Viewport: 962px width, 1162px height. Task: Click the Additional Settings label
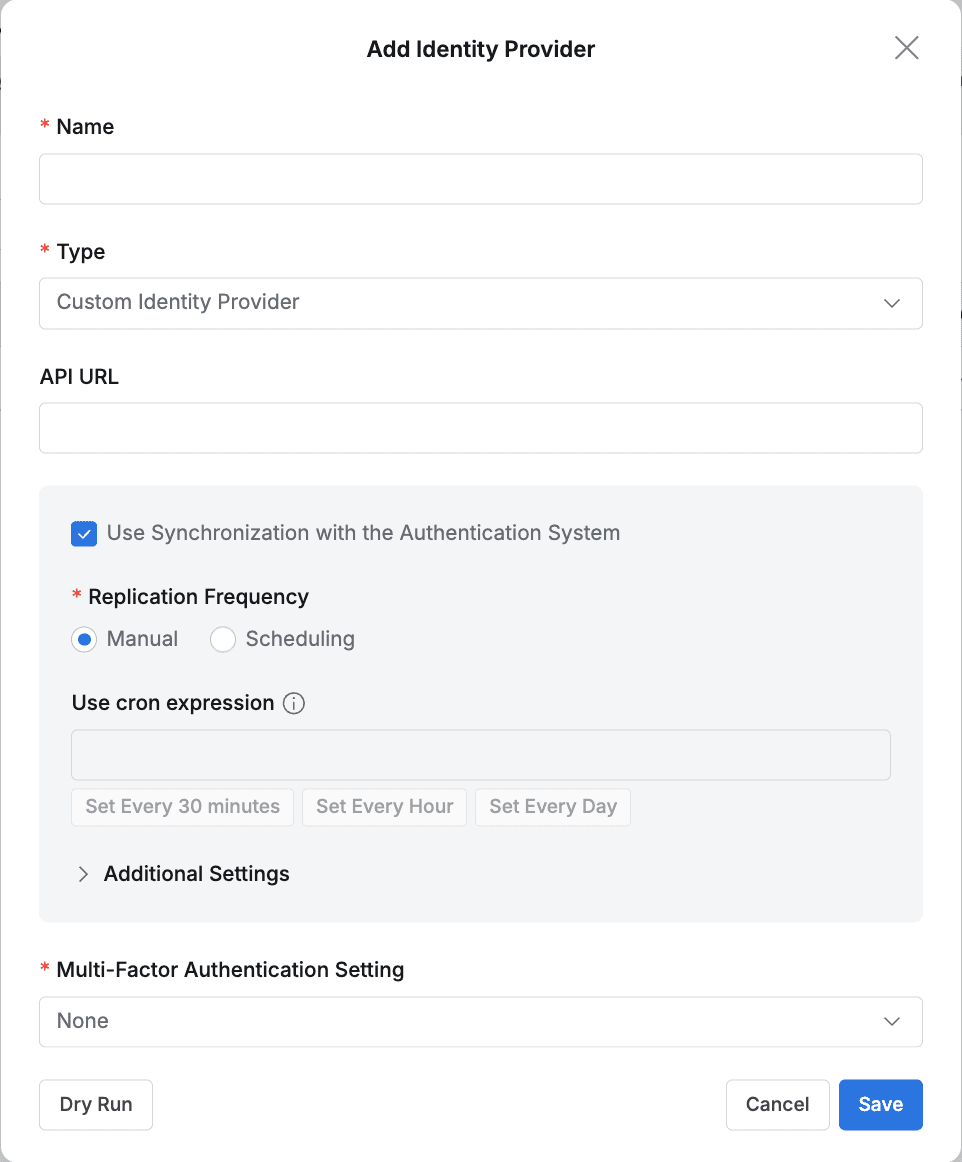coord(197,874)
